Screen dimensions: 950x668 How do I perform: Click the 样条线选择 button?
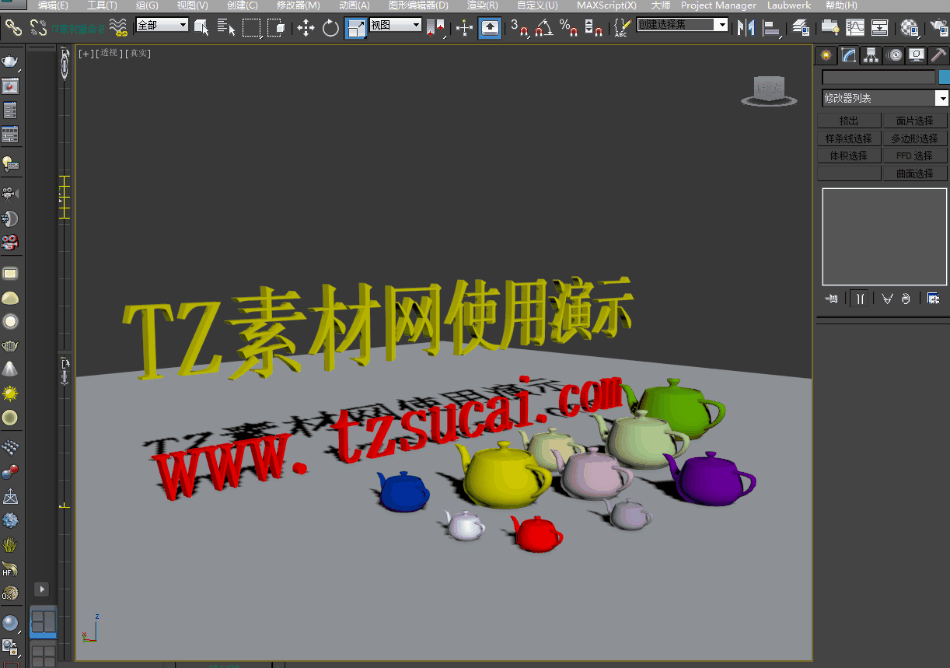pyautogui.click(x=849, y=138)
